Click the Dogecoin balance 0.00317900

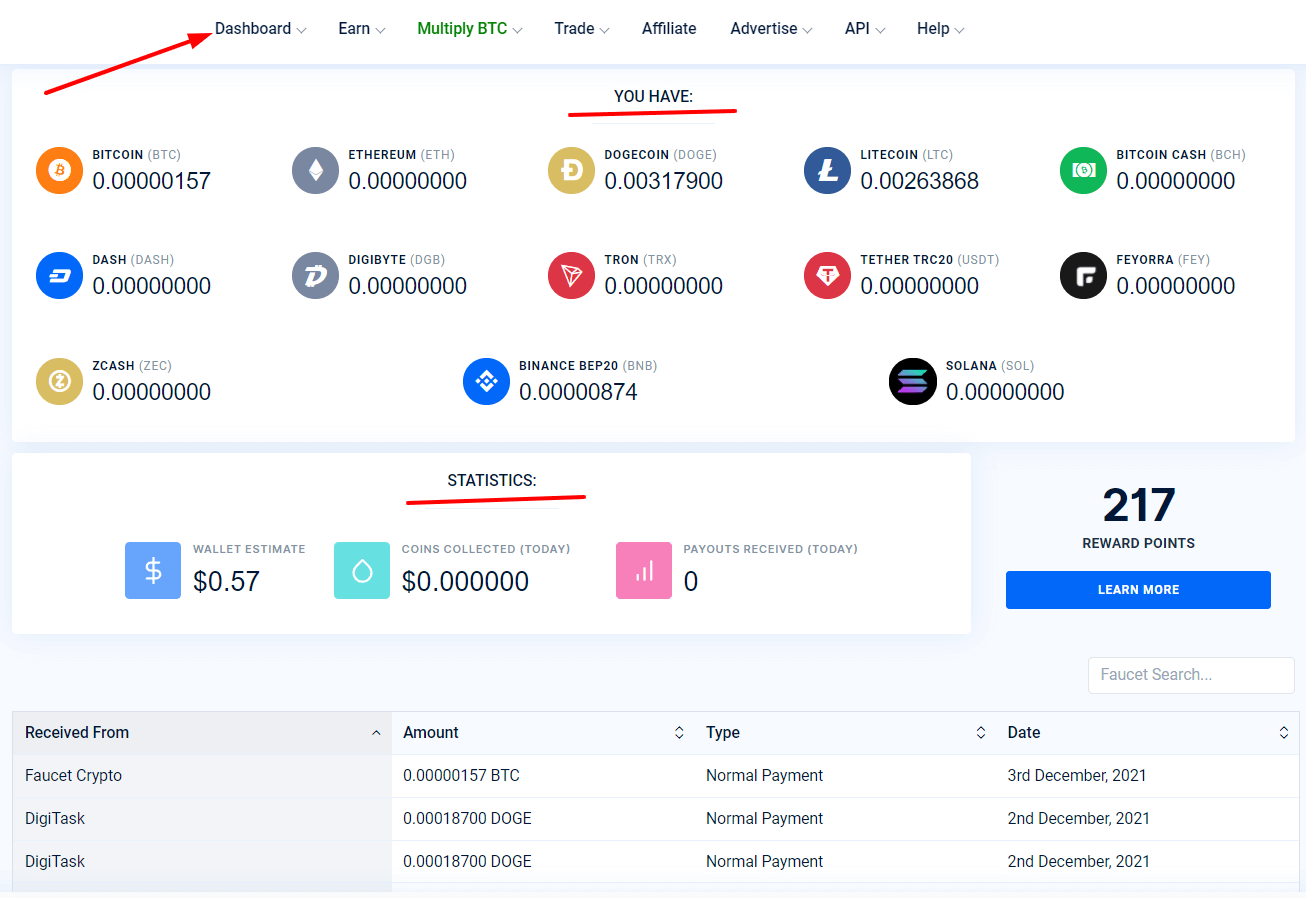(x=663, y=181)
